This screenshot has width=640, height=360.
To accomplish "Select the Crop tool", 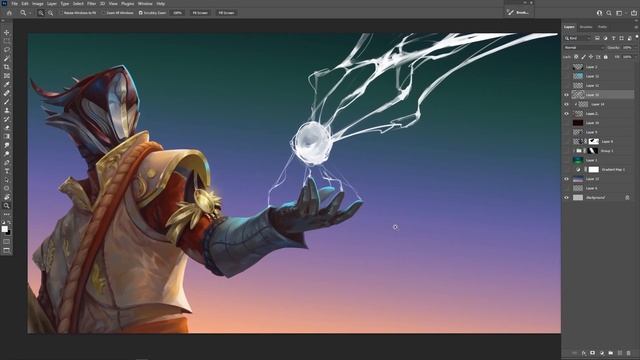I will tap(7, 67).
